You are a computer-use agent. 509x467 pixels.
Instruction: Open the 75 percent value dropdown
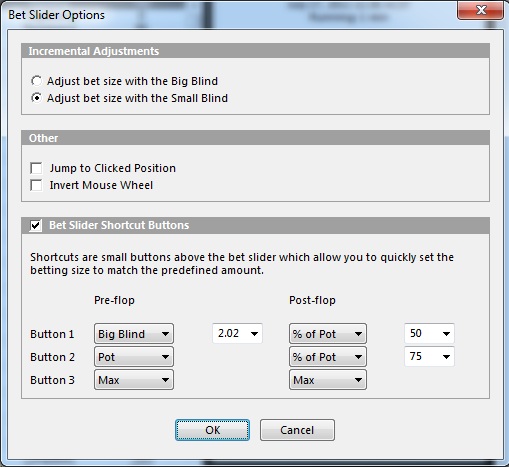pyautogui.click(x=429, y=356)
